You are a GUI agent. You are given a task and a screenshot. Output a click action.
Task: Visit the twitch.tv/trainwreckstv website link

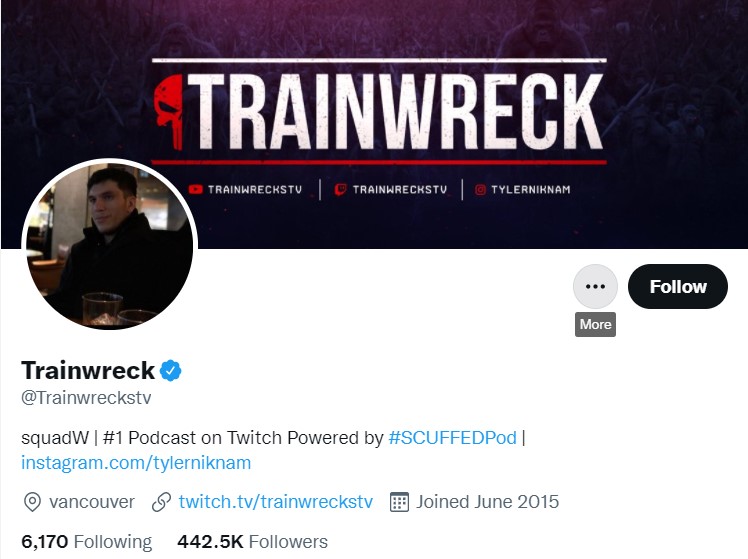(276, 502)
